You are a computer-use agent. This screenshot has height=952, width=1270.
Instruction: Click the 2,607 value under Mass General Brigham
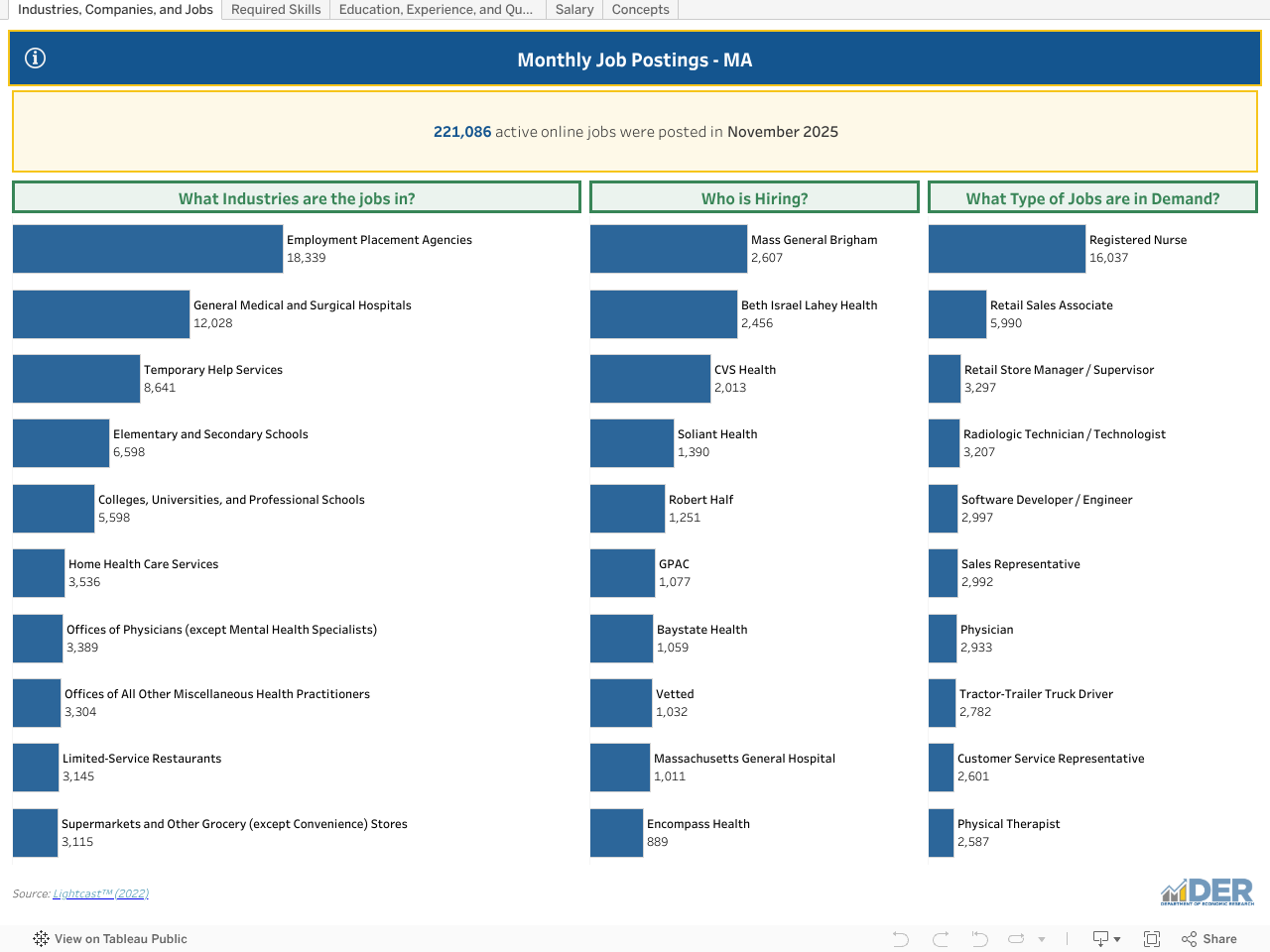[767, 258]
